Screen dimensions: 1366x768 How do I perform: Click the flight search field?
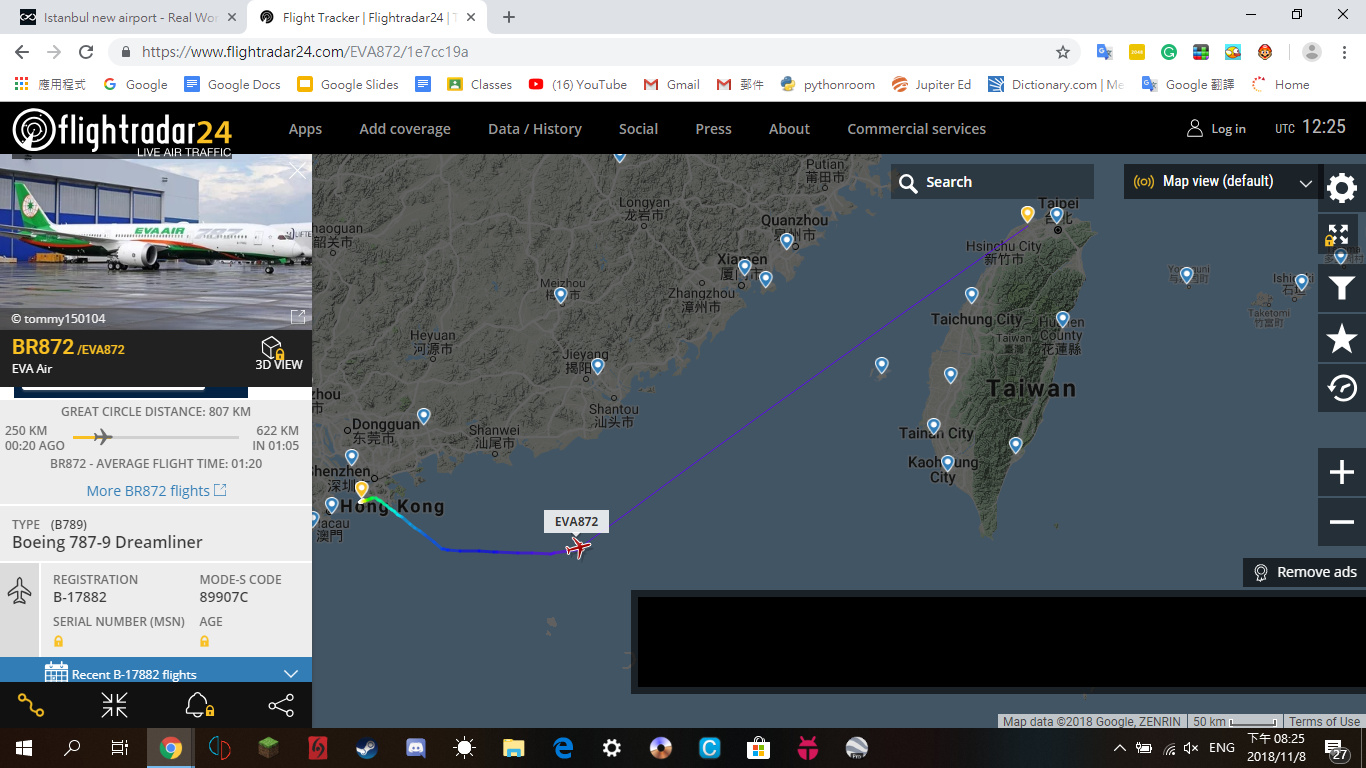pos(992,182)
